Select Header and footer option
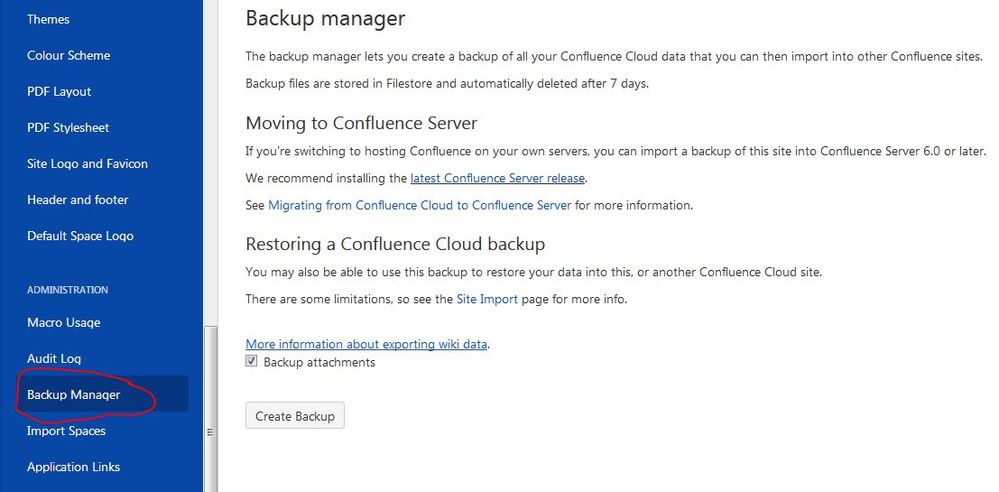 click(77, 199)
